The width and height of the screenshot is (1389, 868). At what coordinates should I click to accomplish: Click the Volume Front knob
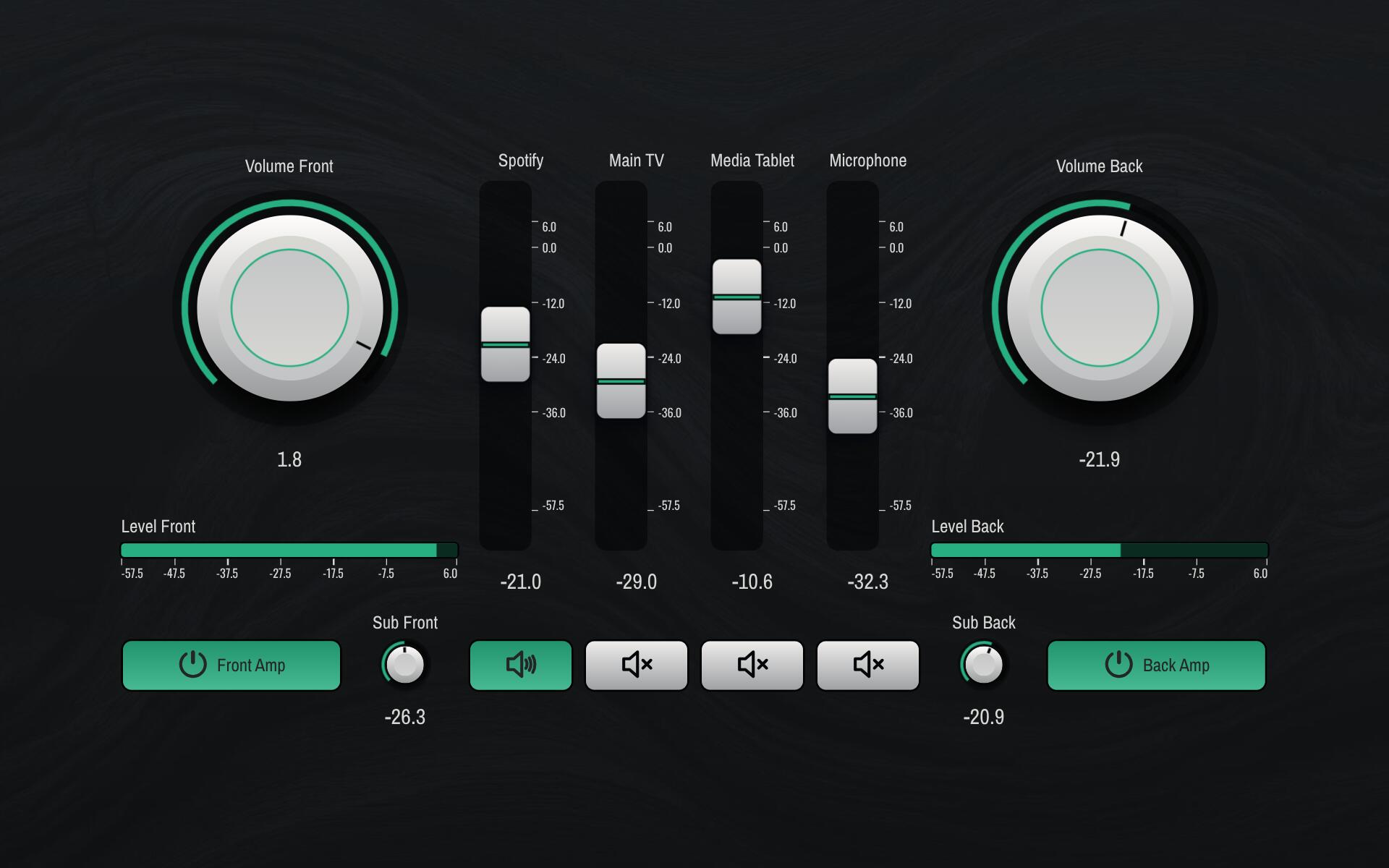click(x=289, y=308)
